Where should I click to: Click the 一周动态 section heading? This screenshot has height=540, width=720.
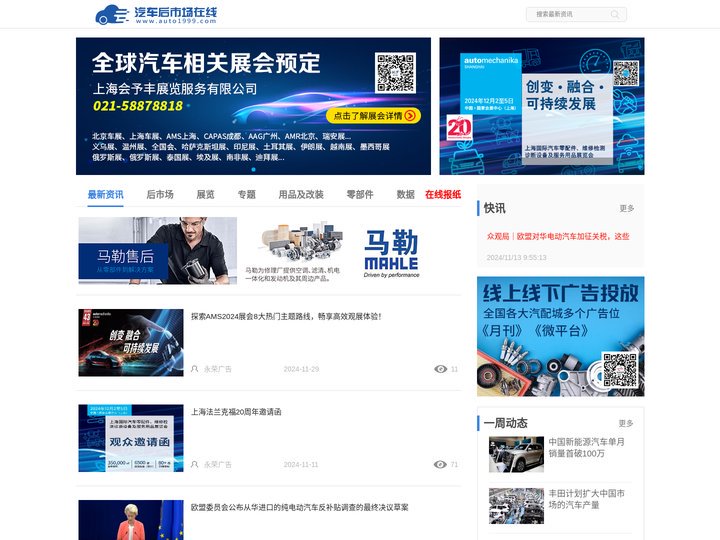pyautogui.click(x=506, y=423)
